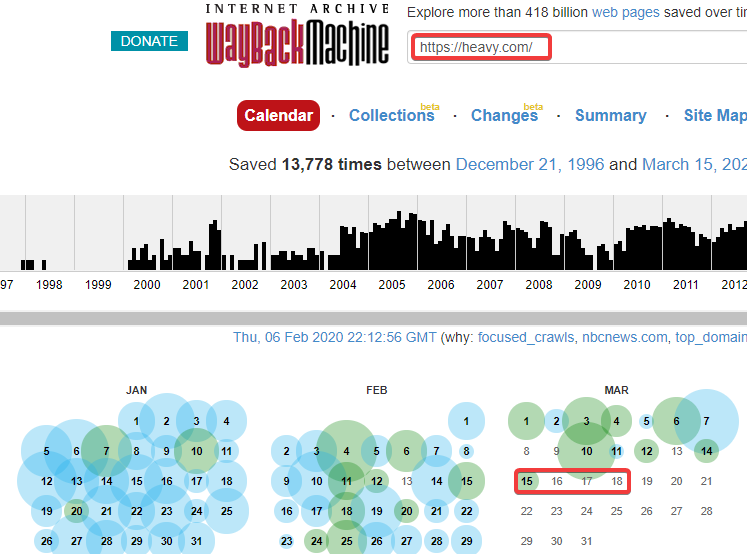Click the March 10 capture bubble

pyautogui.click(x=586, y=451)
